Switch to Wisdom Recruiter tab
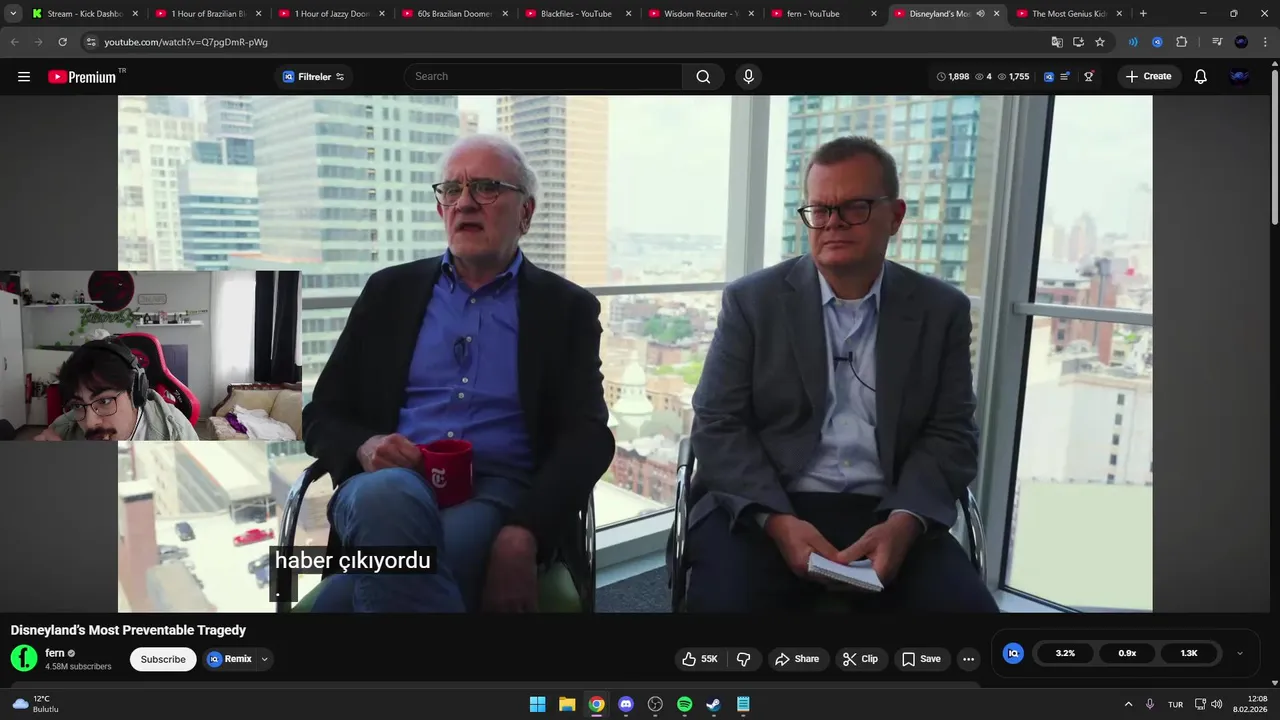This screenshot has width=1280, height=720. point(703,14)
